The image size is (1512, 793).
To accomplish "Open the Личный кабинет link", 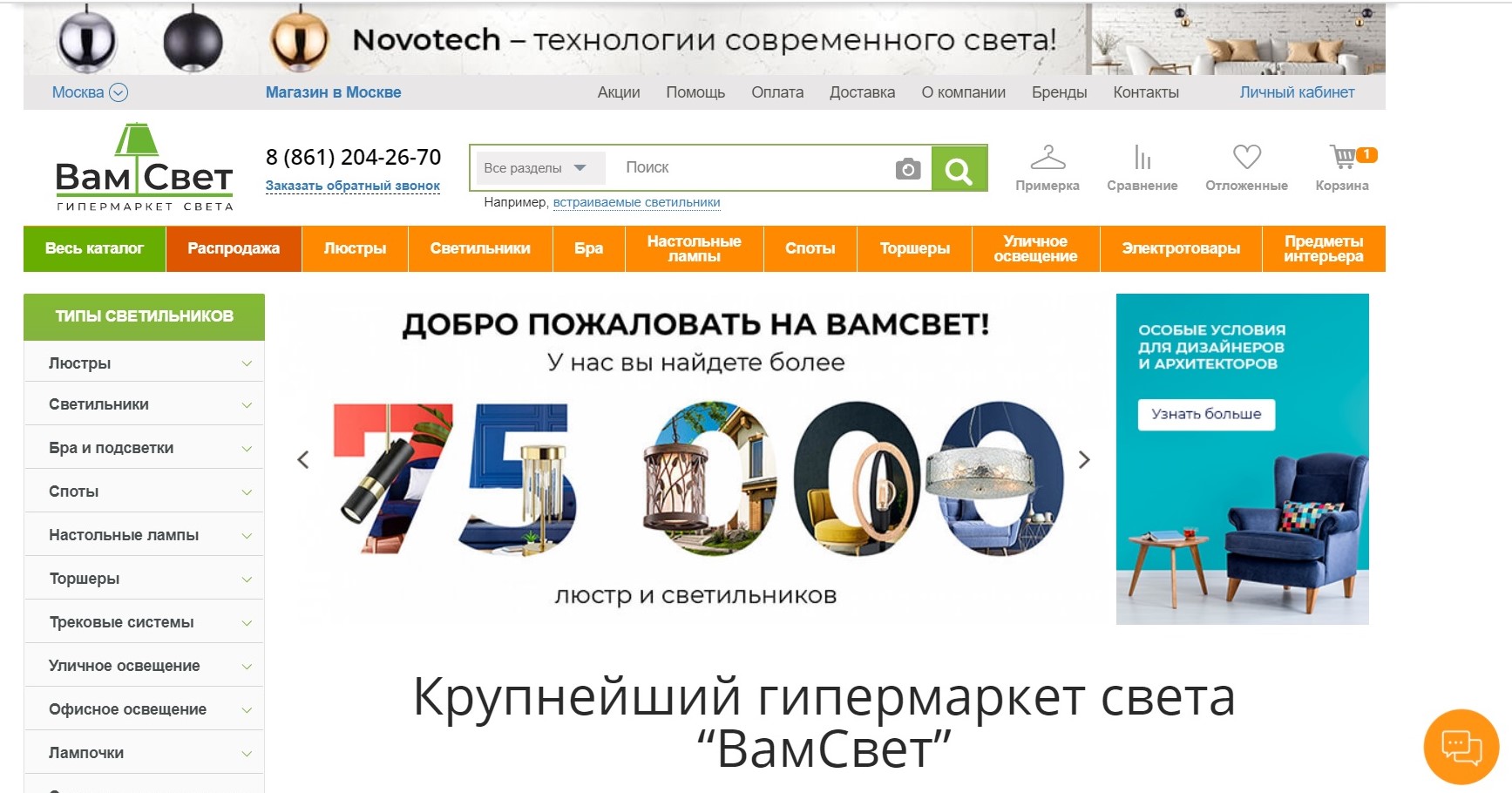I will pyautogui.click(x=1297, y=92).
